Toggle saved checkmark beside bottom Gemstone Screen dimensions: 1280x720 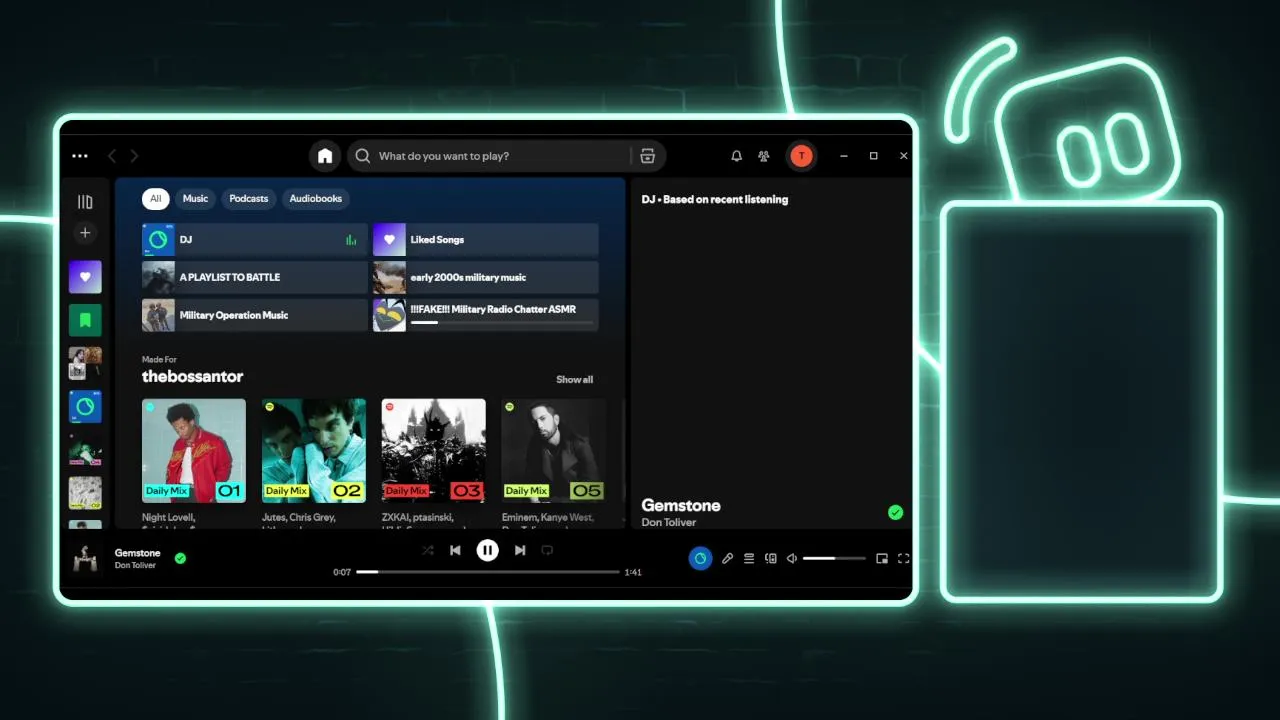[x=180, y=558]
